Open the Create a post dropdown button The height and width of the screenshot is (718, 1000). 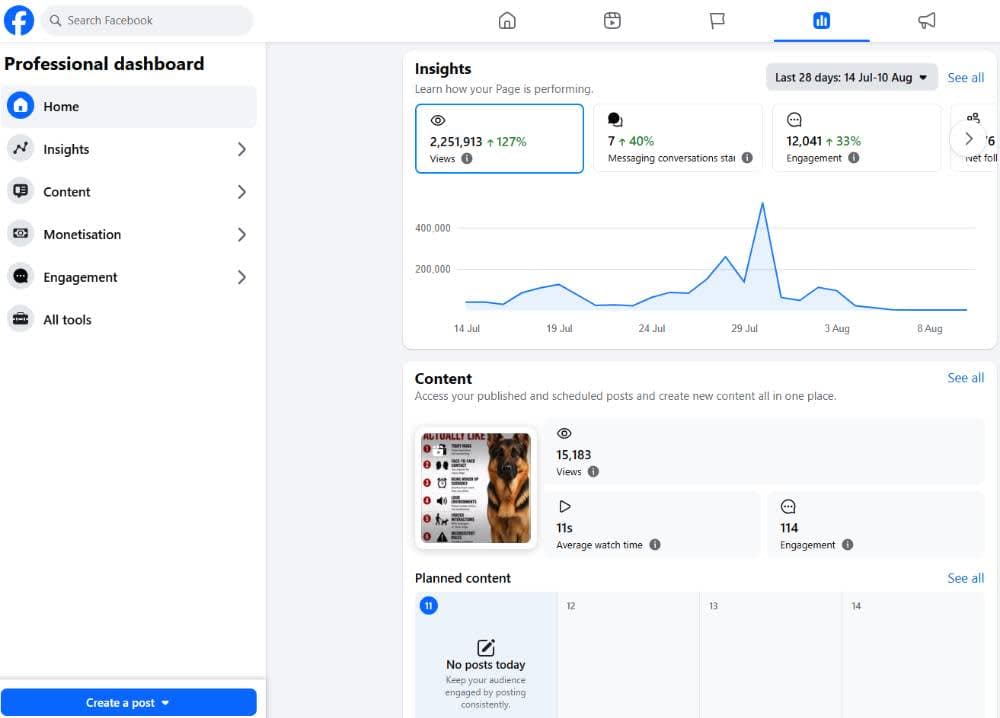[129, 702]
